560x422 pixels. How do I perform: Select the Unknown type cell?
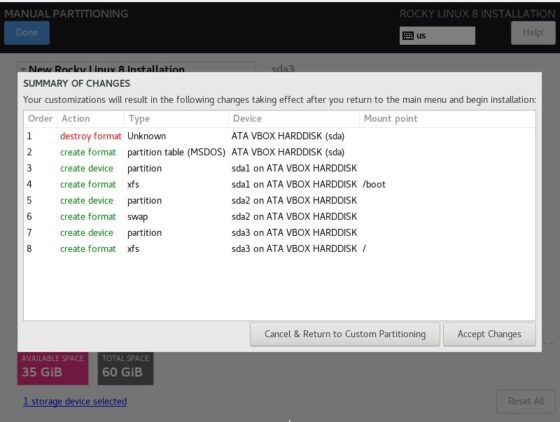pyautogui.click(x=146, y=136)
